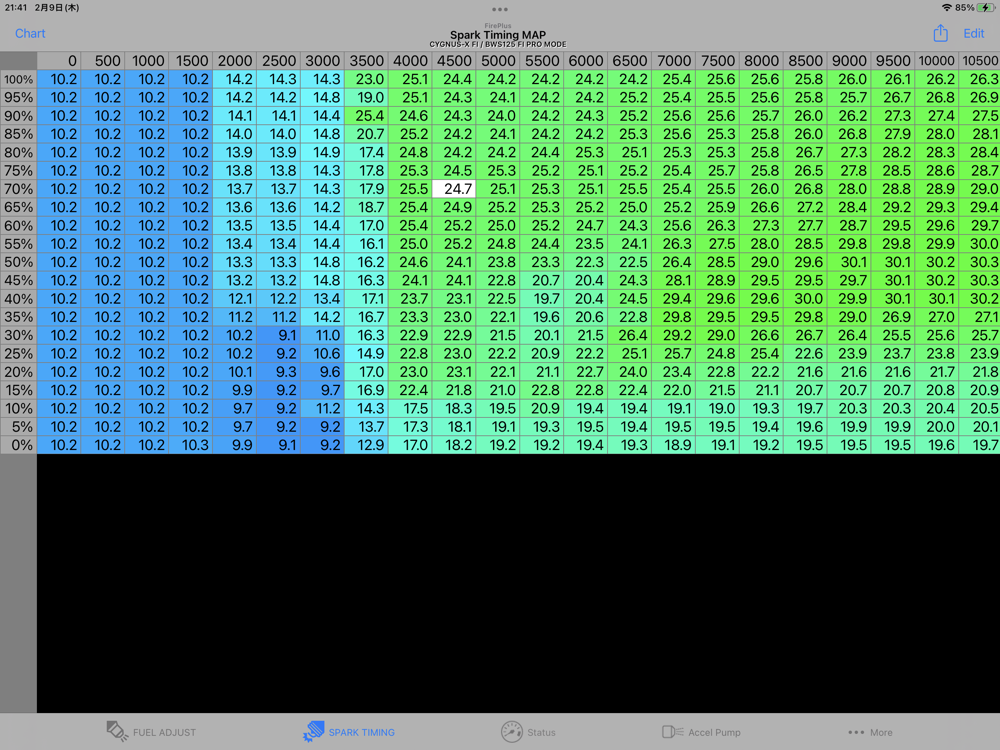Select 11.0 cell at 30% and 3000
Screen dimensions: 1000x750
[x=322, y=335]
